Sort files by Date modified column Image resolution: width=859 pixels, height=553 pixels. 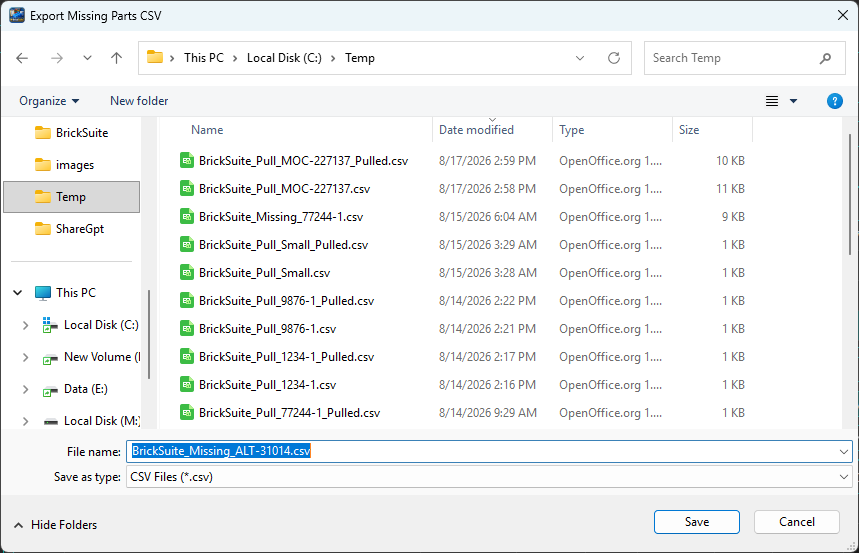[476, 130]
